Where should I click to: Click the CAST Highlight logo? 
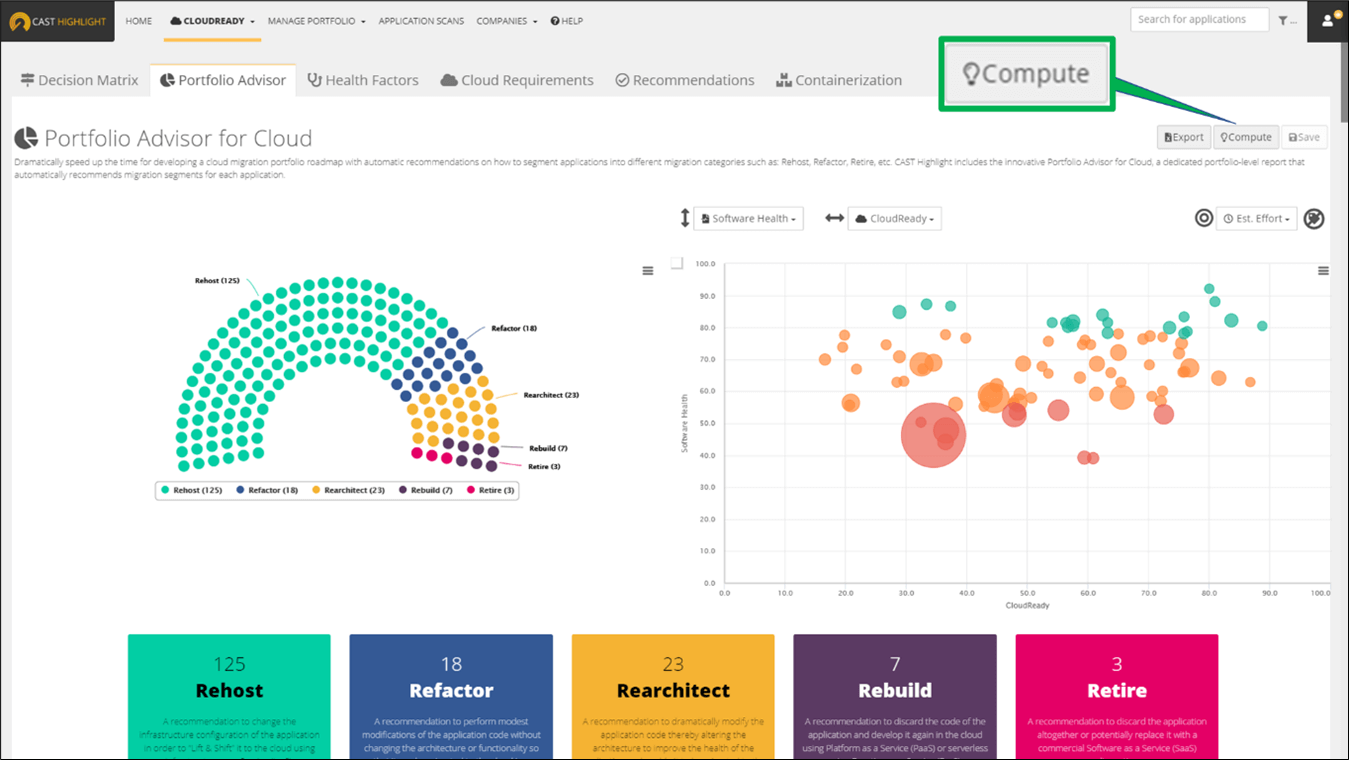click(57, 20)
